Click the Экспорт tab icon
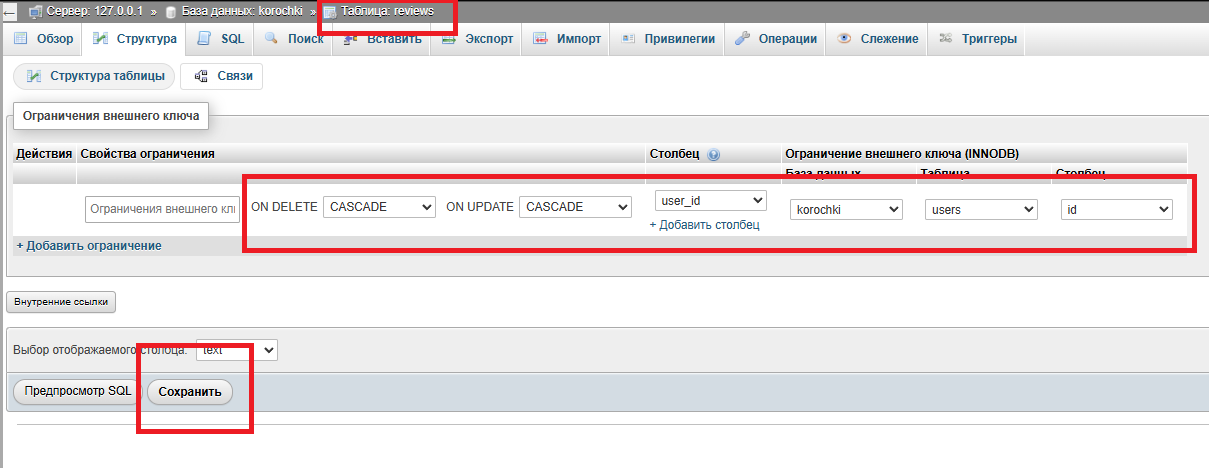Image resolution: width=1209 pixels, height=468 pixels. pyautogui.click(x=448, y=39)
